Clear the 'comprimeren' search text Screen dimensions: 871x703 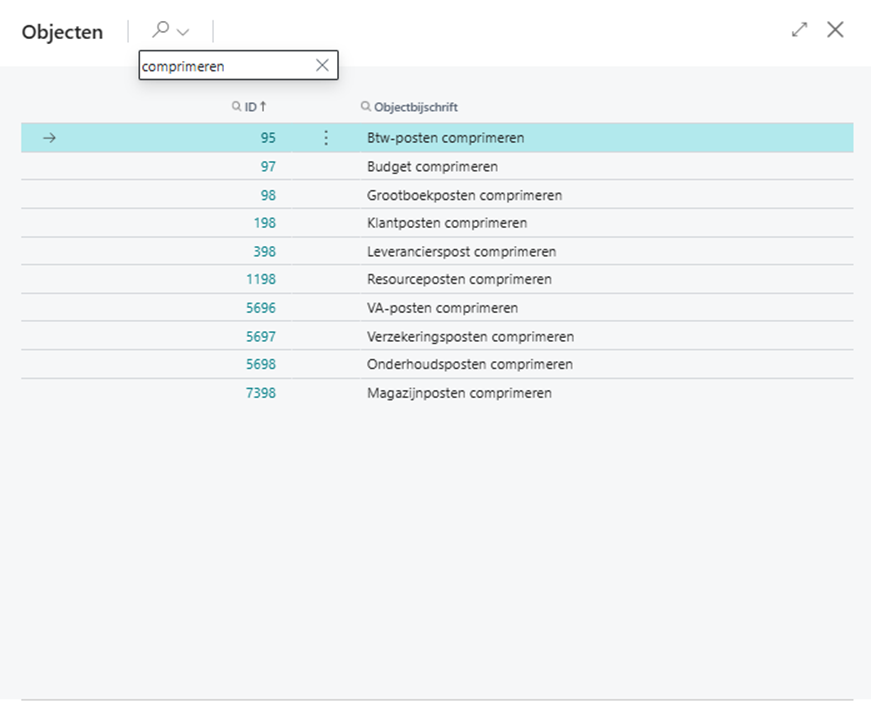coord(322,65)
